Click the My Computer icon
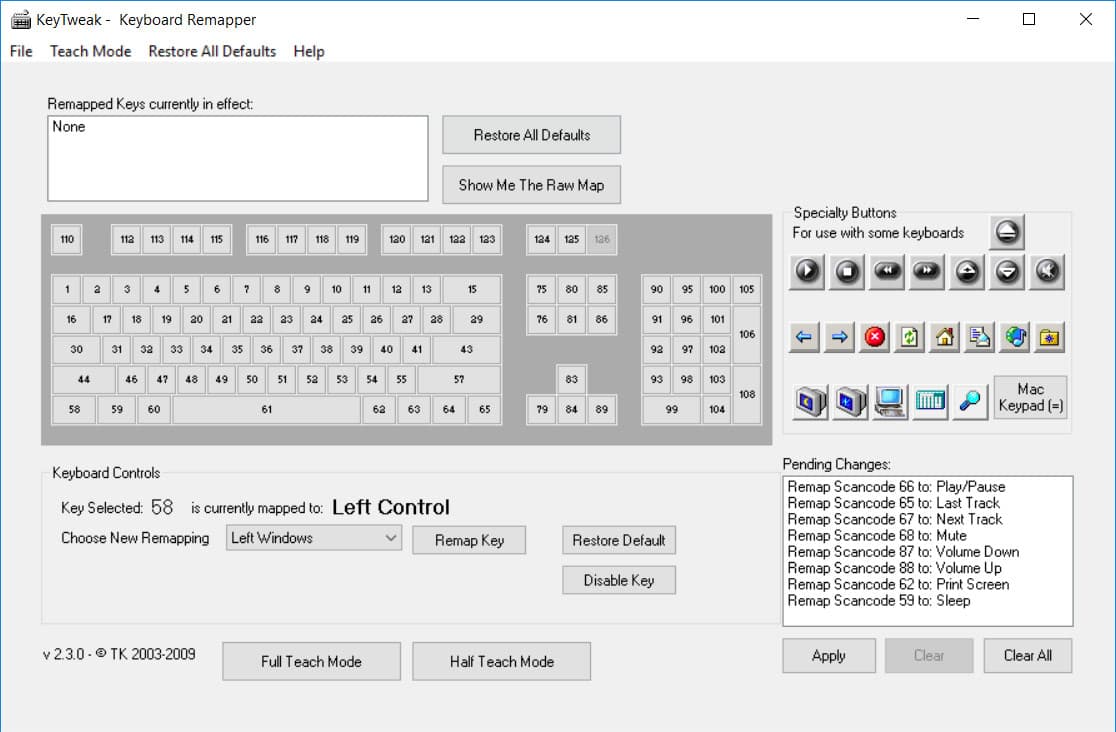This screenshot has height=732, width=1116. point(890,401)
